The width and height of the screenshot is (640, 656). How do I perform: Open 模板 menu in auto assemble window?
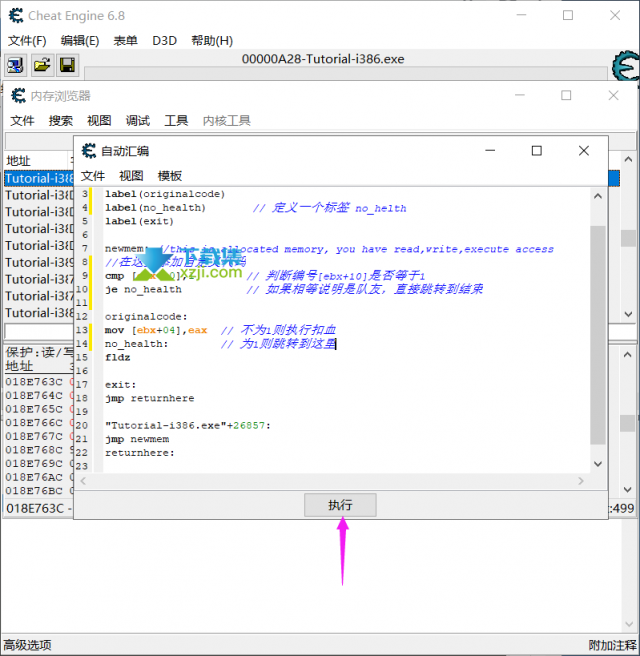[x=170, y=176]
